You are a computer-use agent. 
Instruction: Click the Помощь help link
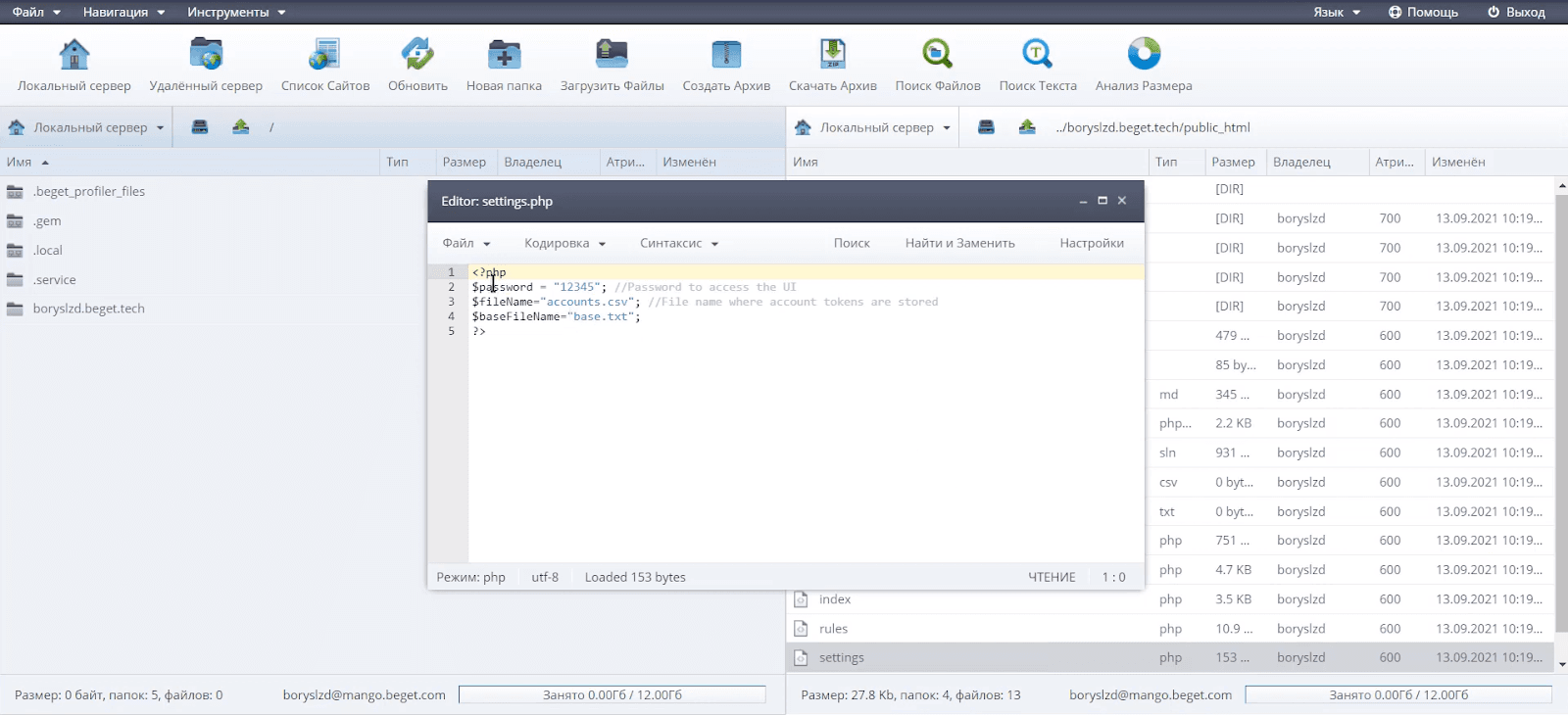tap(1423, 12)
